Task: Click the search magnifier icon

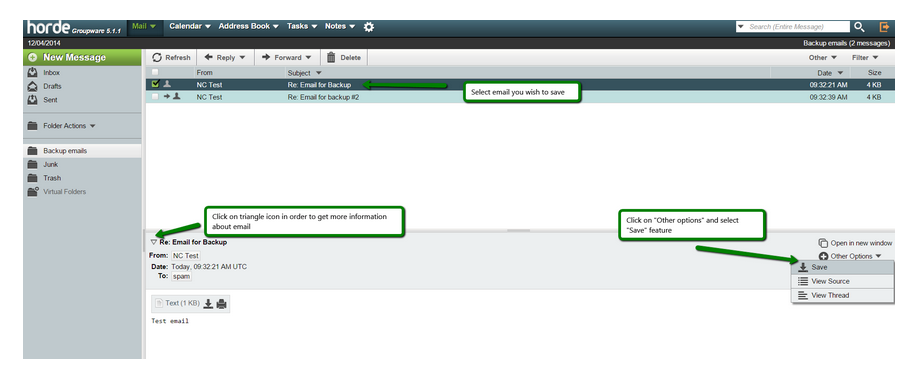Action: tap(859, 26)
